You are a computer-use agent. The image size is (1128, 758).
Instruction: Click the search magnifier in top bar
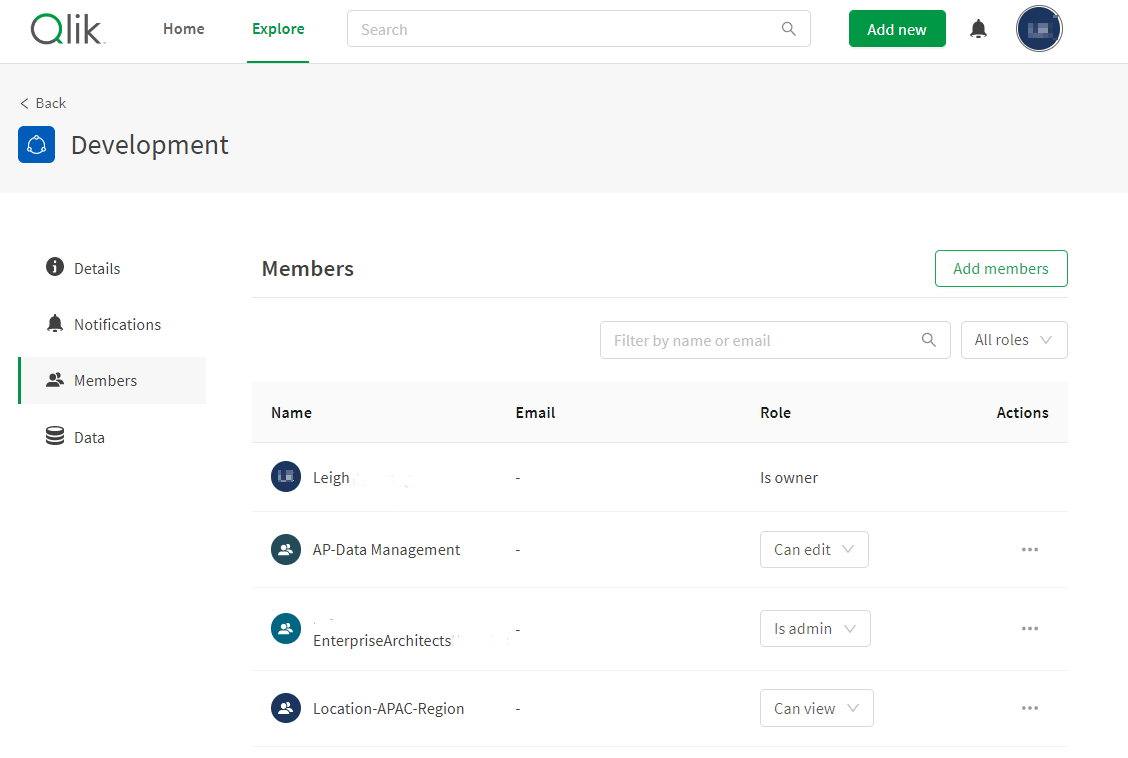pyautogui.click(x=789, y=29)
